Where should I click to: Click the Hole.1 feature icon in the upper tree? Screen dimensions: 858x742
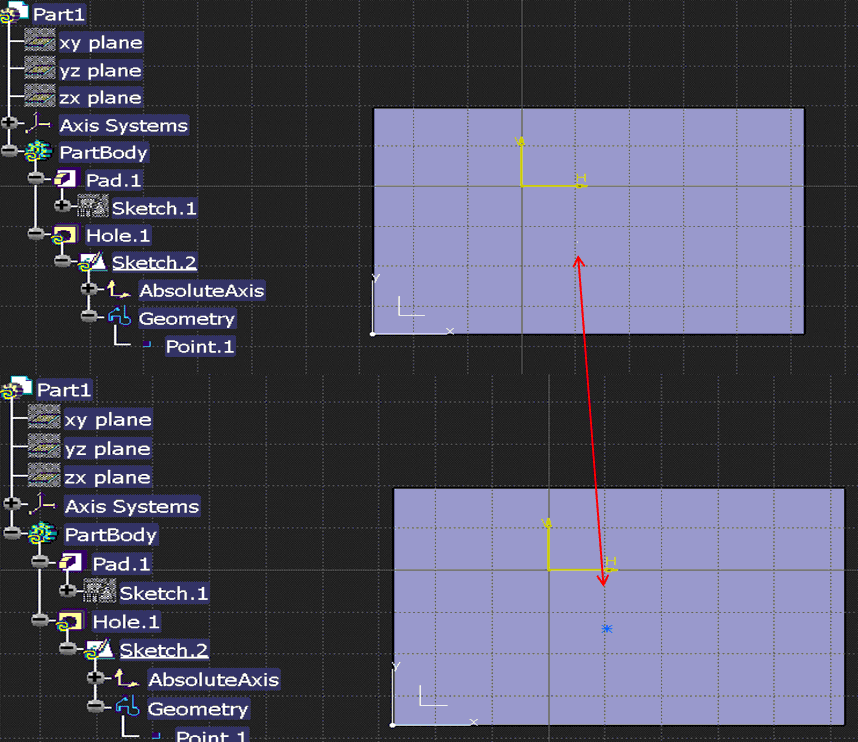point(65,235)
